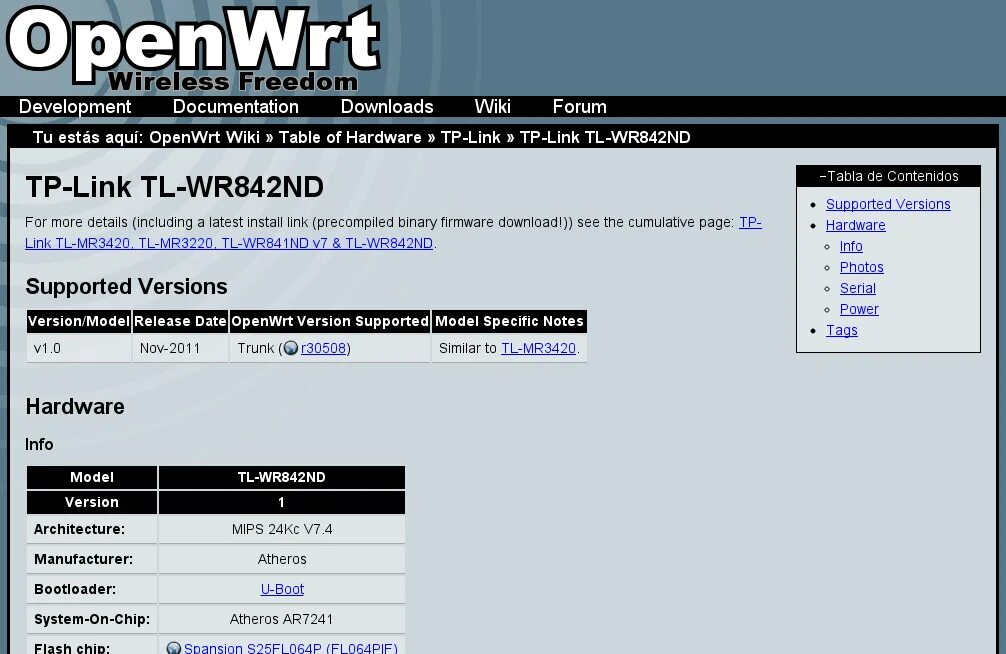The height and width of the screenshot is (654, 1006).
Task: Jump to Photos in contents
Action: click(x=862, y=267)
